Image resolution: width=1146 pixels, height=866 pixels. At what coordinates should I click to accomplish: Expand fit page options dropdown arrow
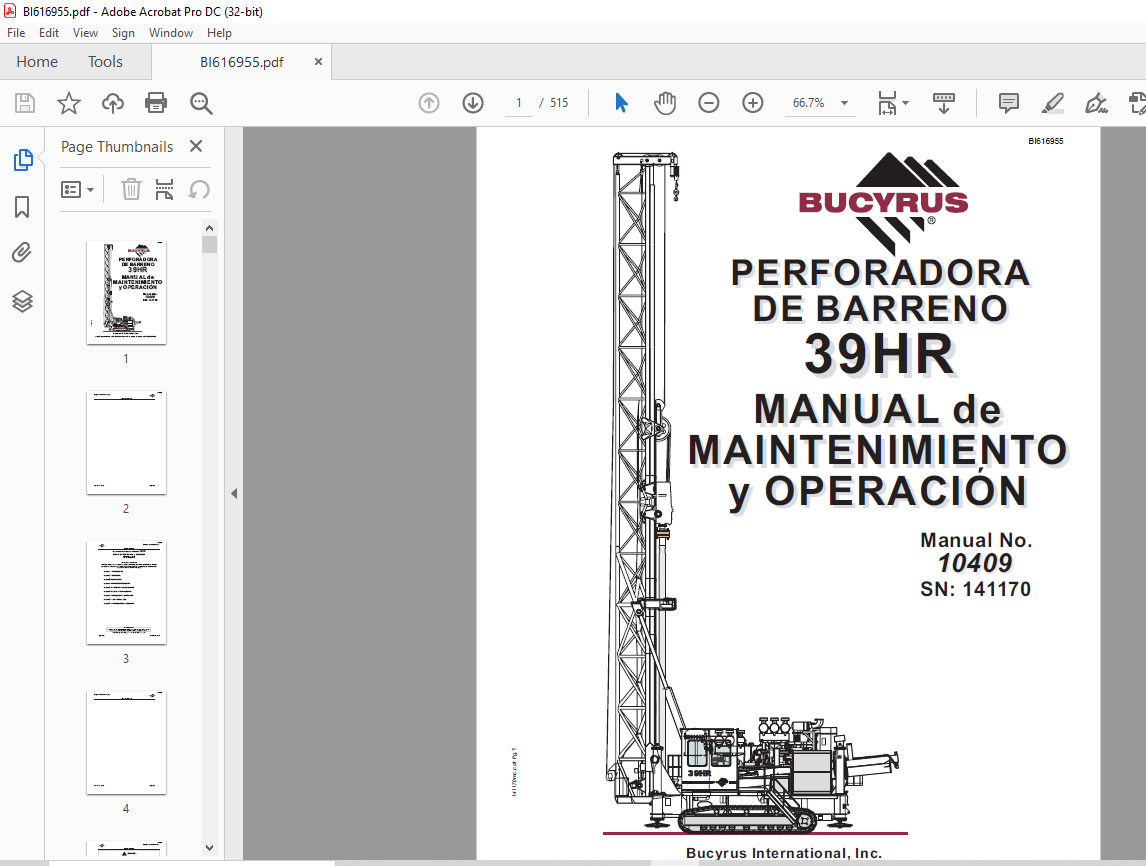[x=906, y=103]
